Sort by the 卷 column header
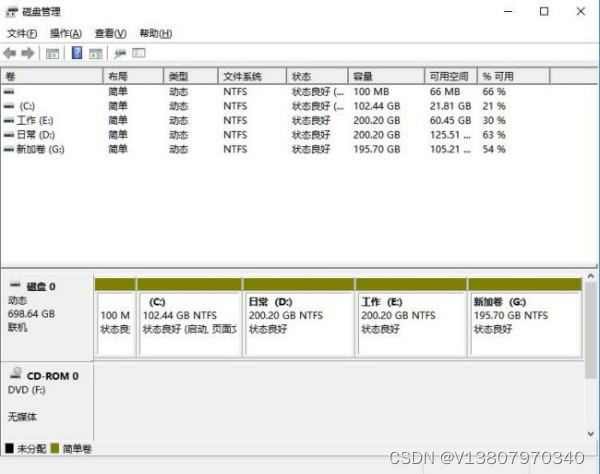The image size is (600, 474). [52, 77]
